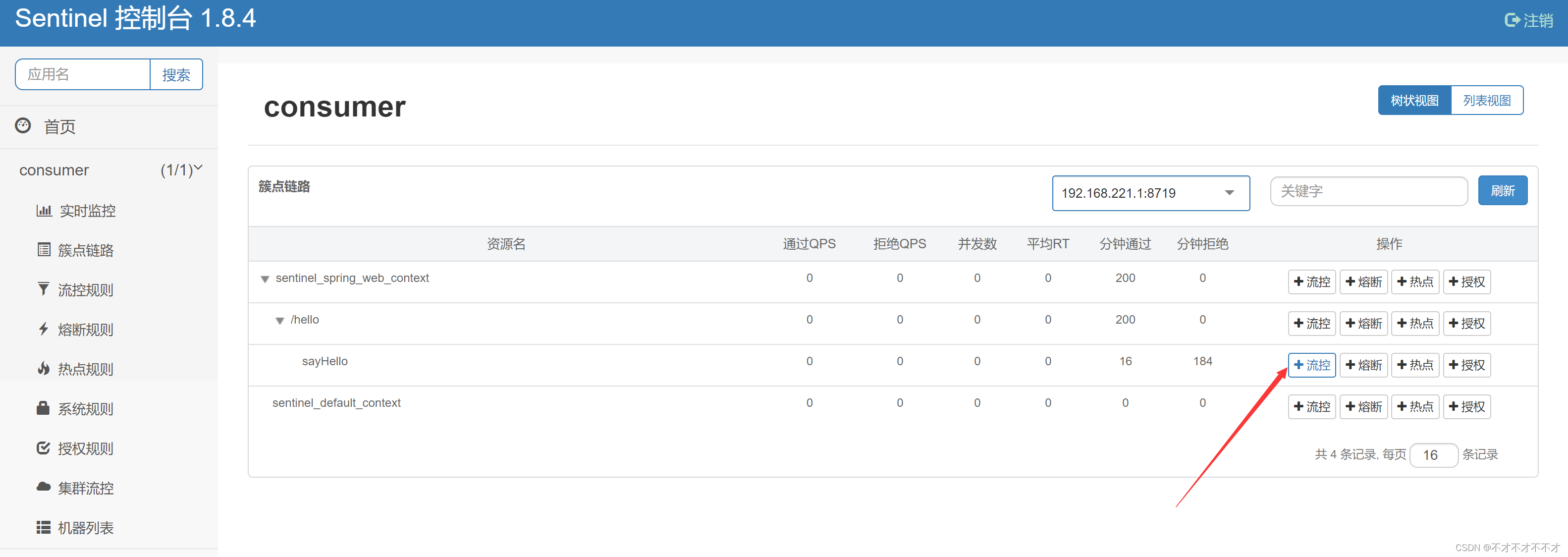
Task: Click the sayHello resource name
Action: pos(324,361)
